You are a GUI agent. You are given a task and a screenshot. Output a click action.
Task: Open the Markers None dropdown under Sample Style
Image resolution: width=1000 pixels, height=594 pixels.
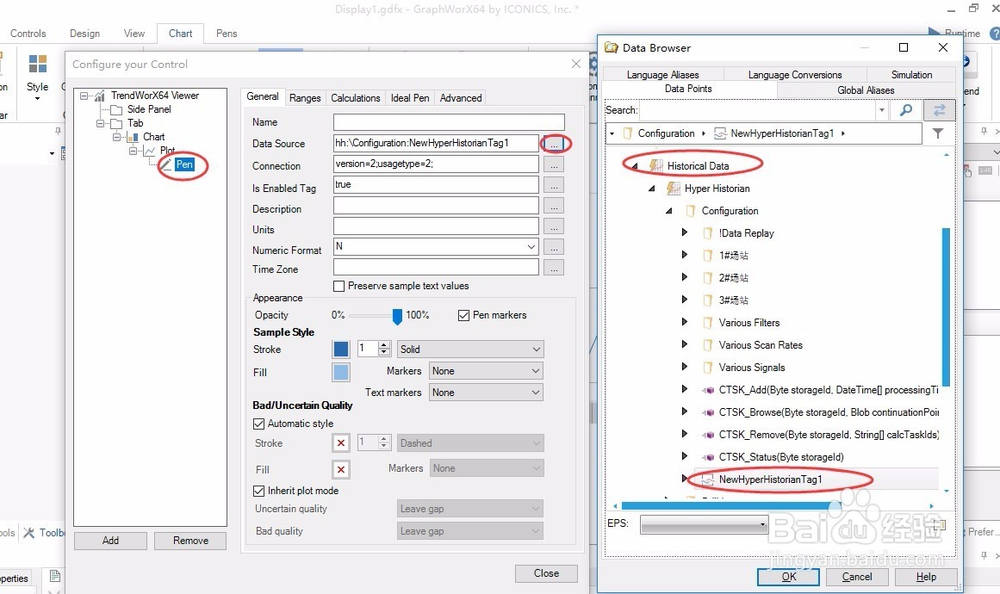point(486,371)
